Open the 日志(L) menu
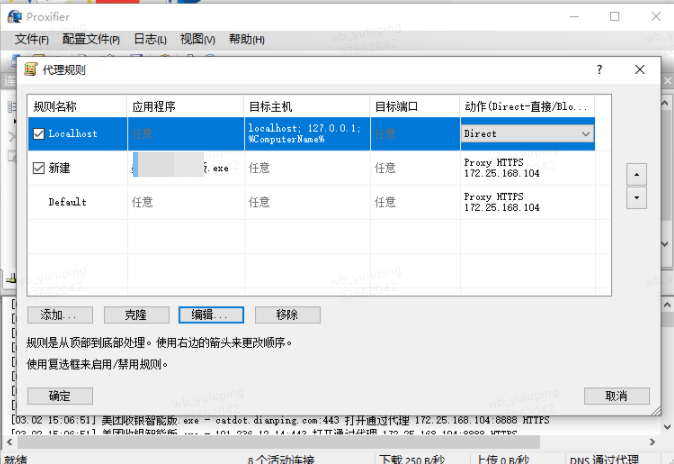The image size is (674, 464). click(x=150, y=40)
